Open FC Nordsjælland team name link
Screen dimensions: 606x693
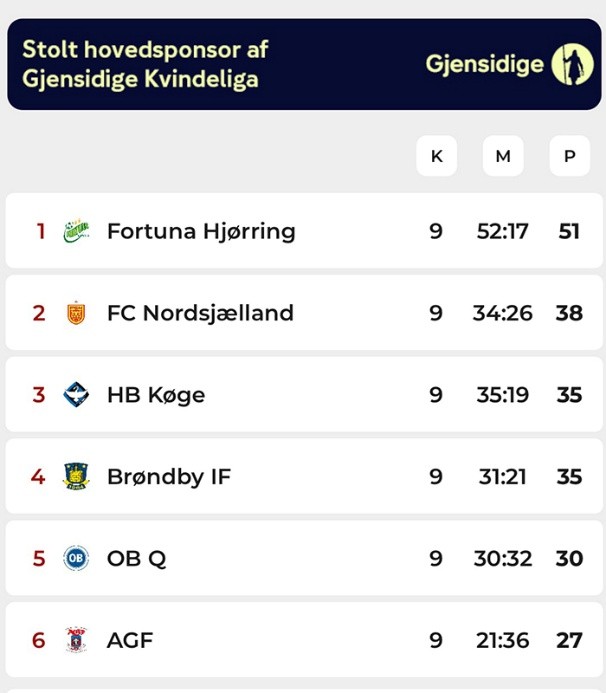tap(200, 313)
